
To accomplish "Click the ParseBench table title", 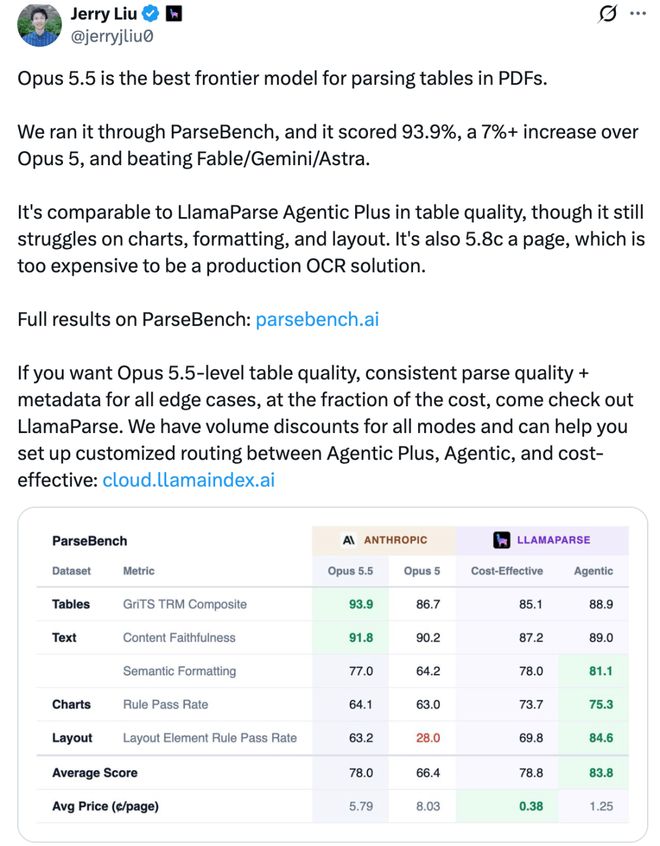I will tap(90, 541).
